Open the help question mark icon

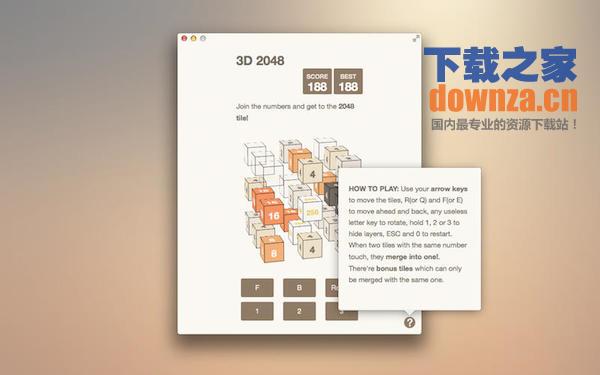(409, 322)
